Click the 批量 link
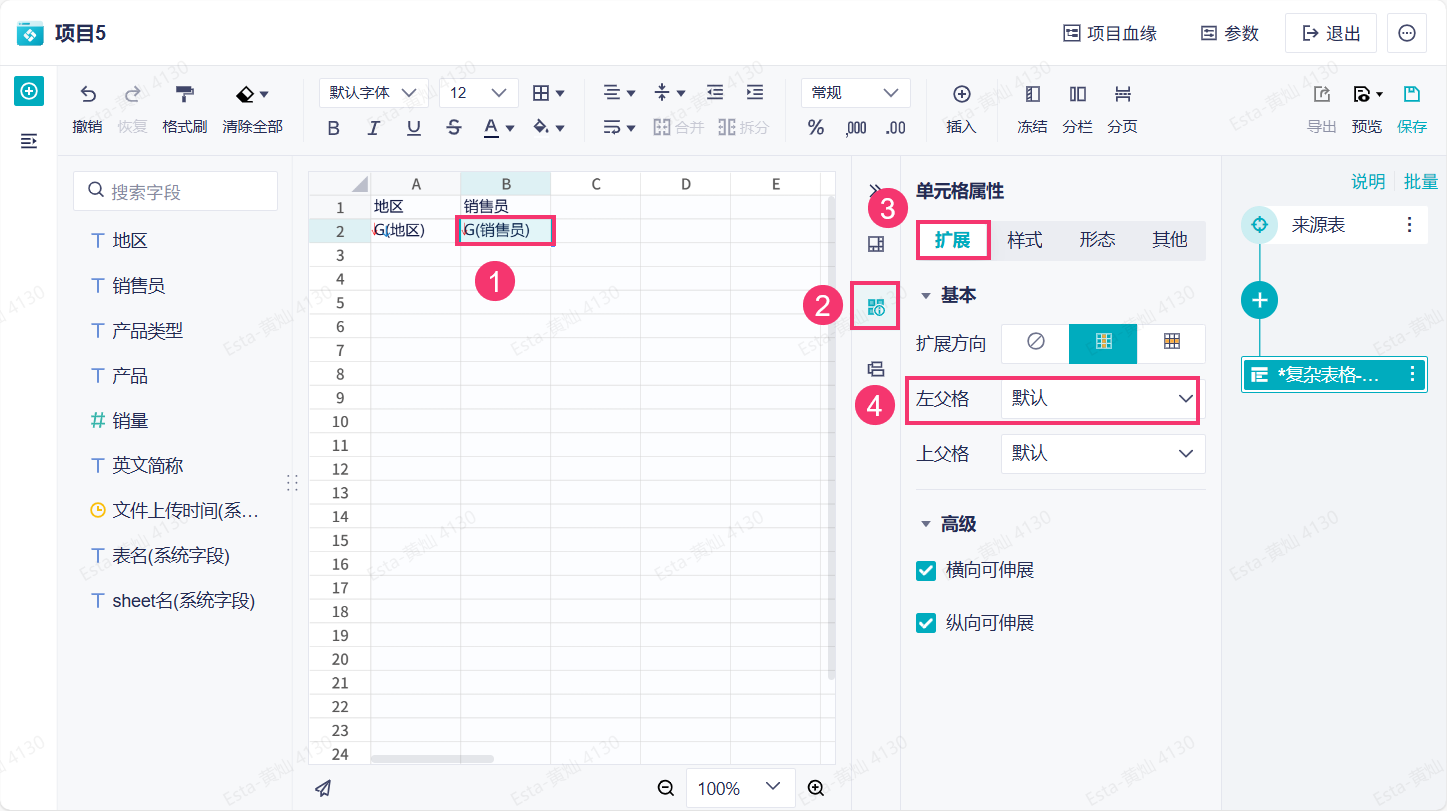This screenshot has height=811, width=1447. coord(1421,181)
